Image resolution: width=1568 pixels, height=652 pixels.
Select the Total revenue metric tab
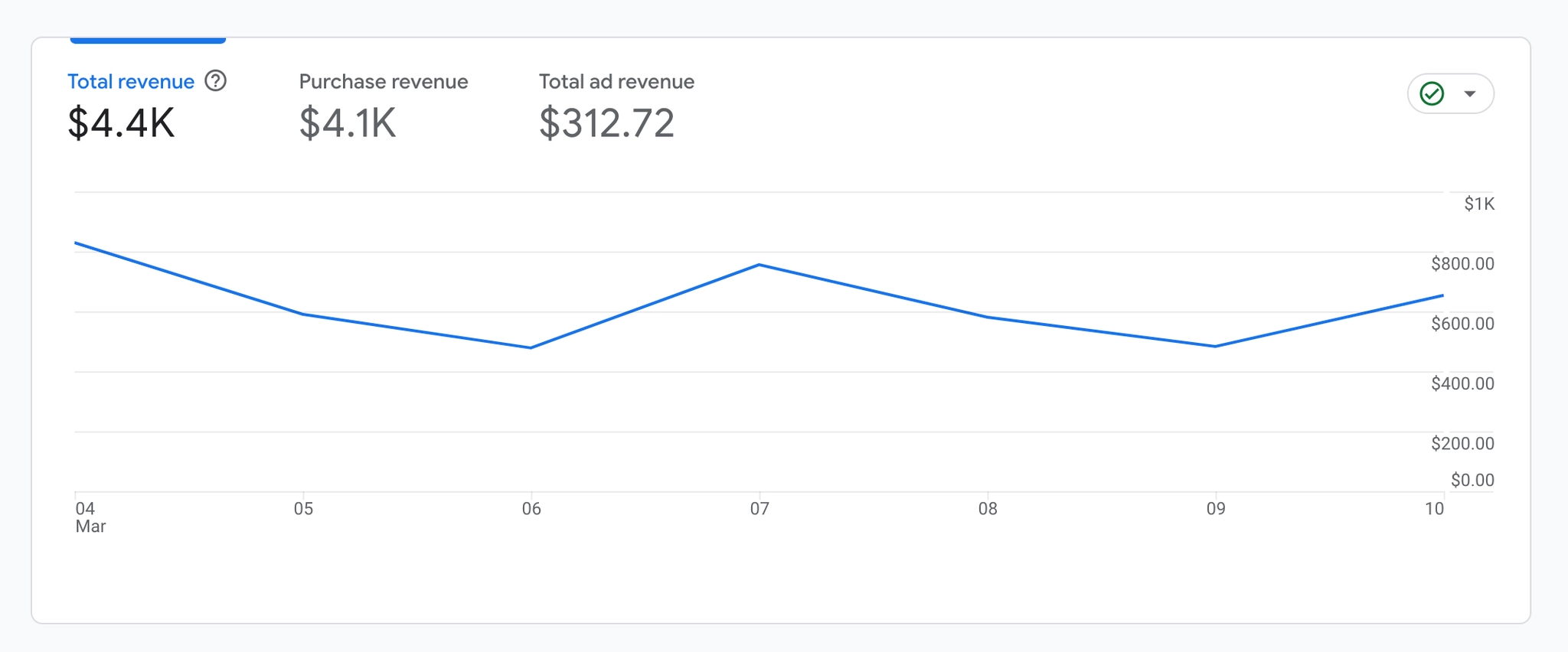131,82
